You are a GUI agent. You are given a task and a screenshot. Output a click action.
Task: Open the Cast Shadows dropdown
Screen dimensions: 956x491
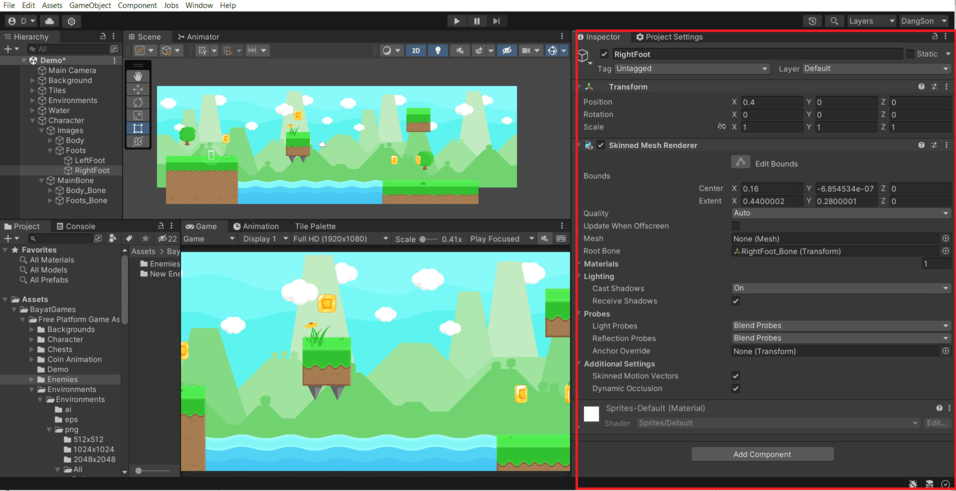[840, 288]
